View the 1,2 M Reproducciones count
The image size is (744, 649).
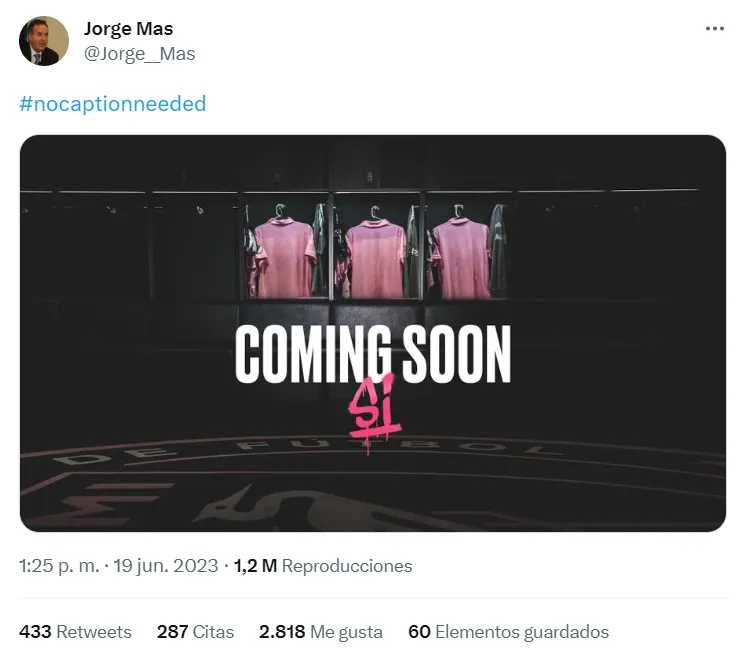323,566
